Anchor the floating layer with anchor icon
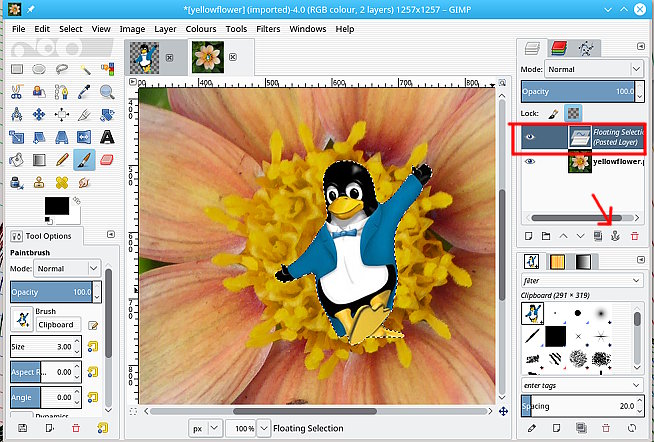654x442 pixels. [x=615, y=236]
